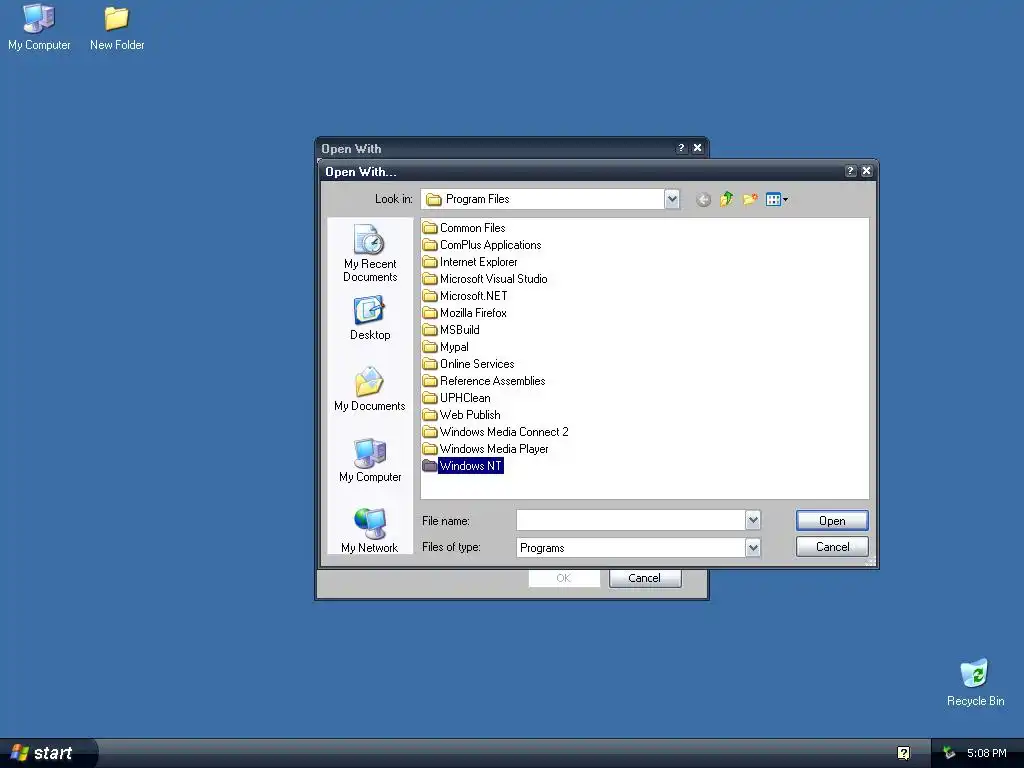Select the Common Files folder icon

pos(429,228)
